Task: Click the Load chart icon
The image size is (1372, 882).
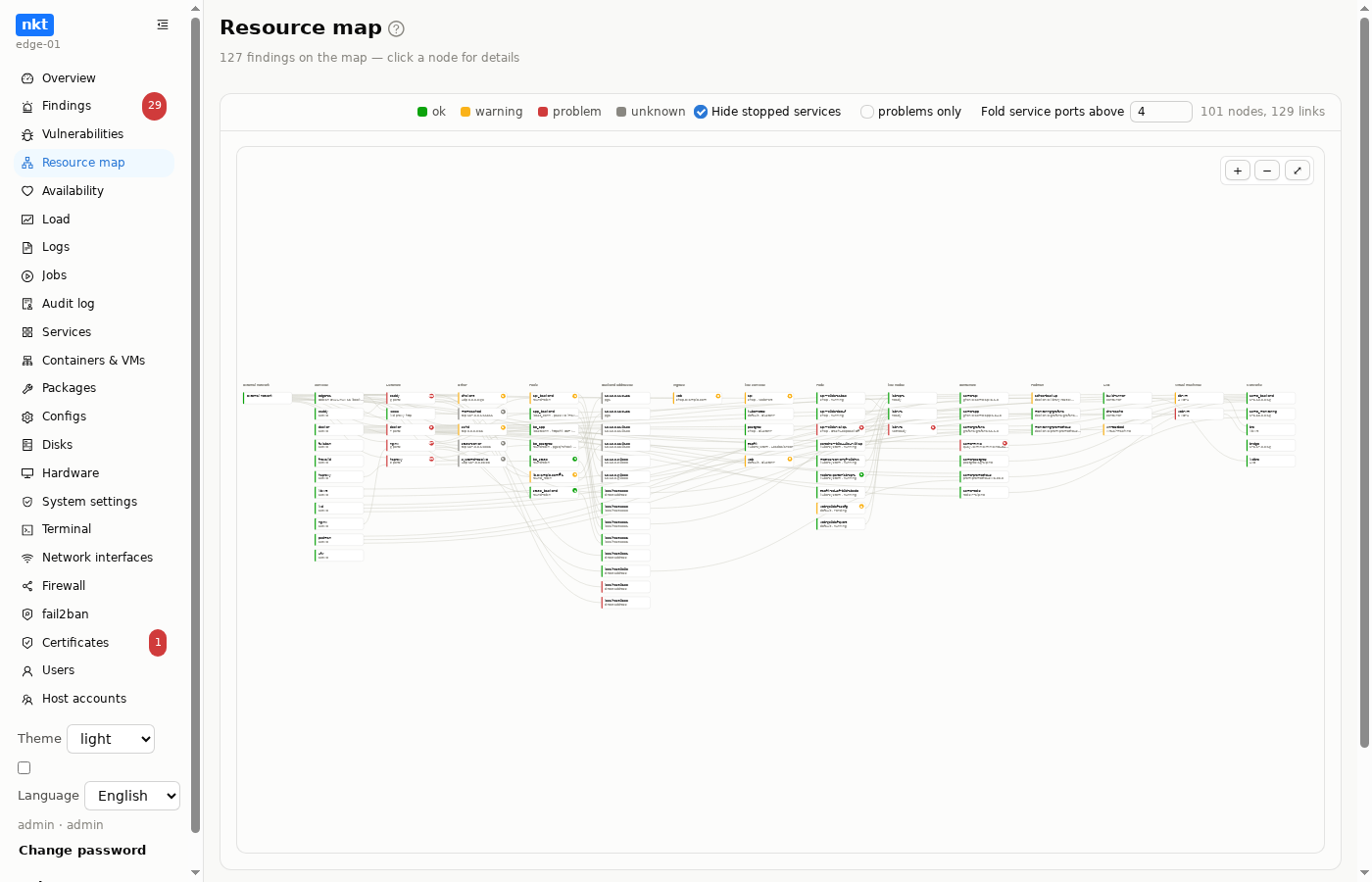Action: click(27, 220)
